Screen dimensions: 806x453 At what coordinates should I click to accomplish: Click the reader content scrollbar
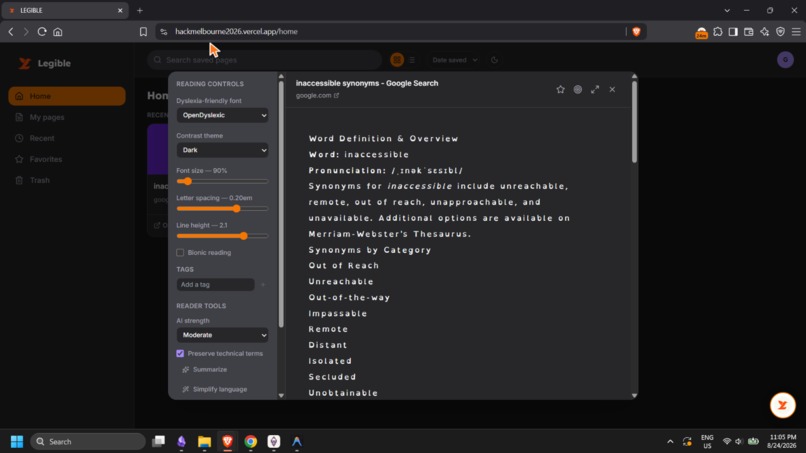634,122
